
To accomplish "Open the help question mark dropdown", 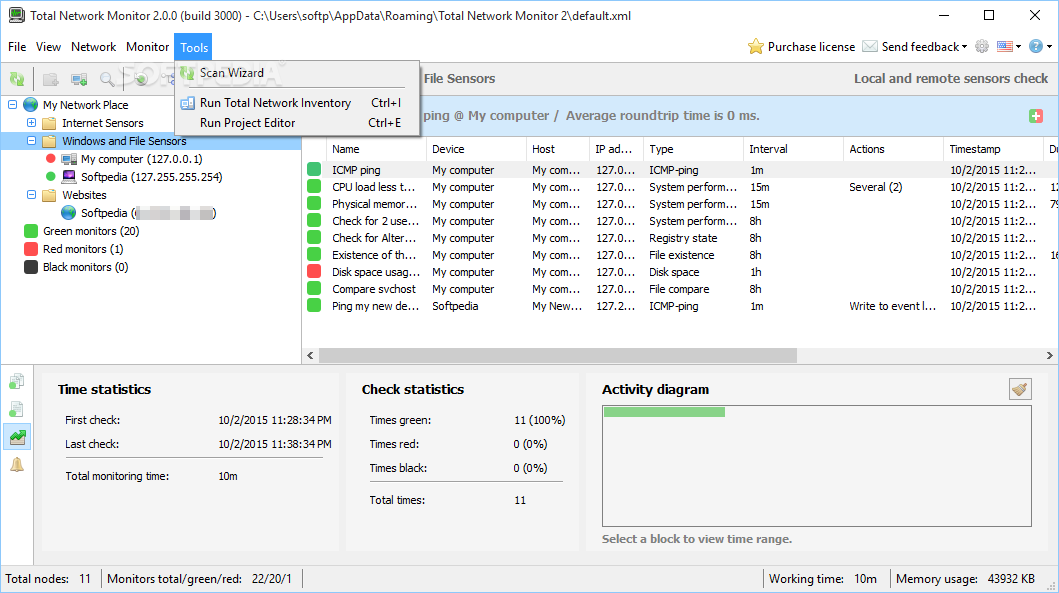I will pos(1040,47).
